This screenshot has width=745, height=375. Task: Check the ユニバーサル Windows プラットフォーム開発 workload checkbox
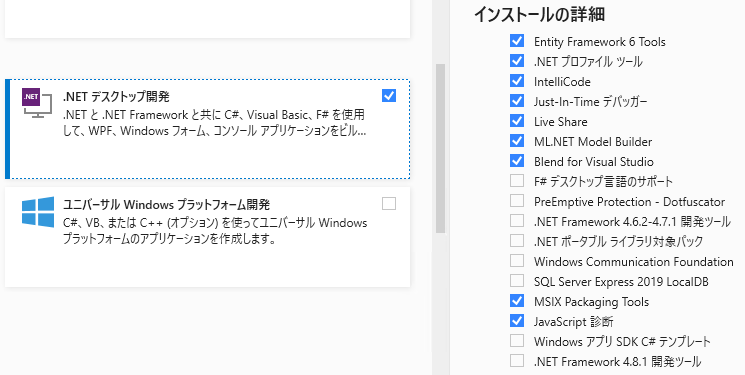(389, 203)
